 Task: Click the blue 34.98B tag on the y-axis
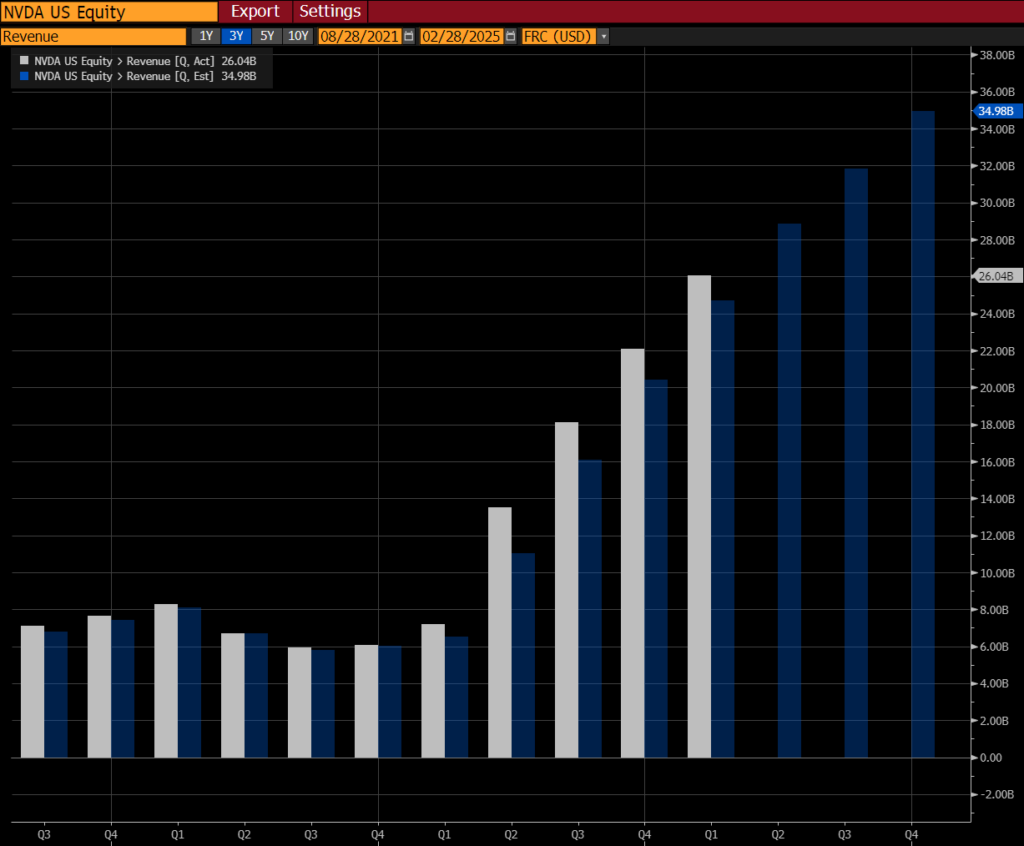[997, 111]
